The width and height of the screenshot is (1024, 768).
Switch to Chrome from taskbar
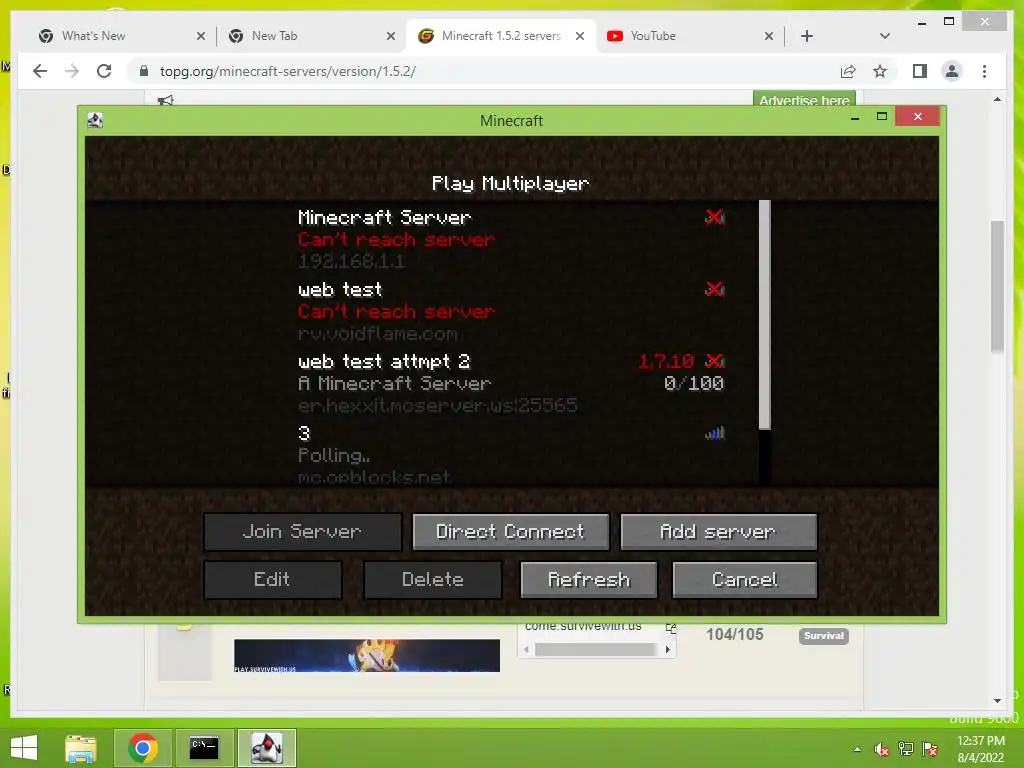[x=142, y=748]
